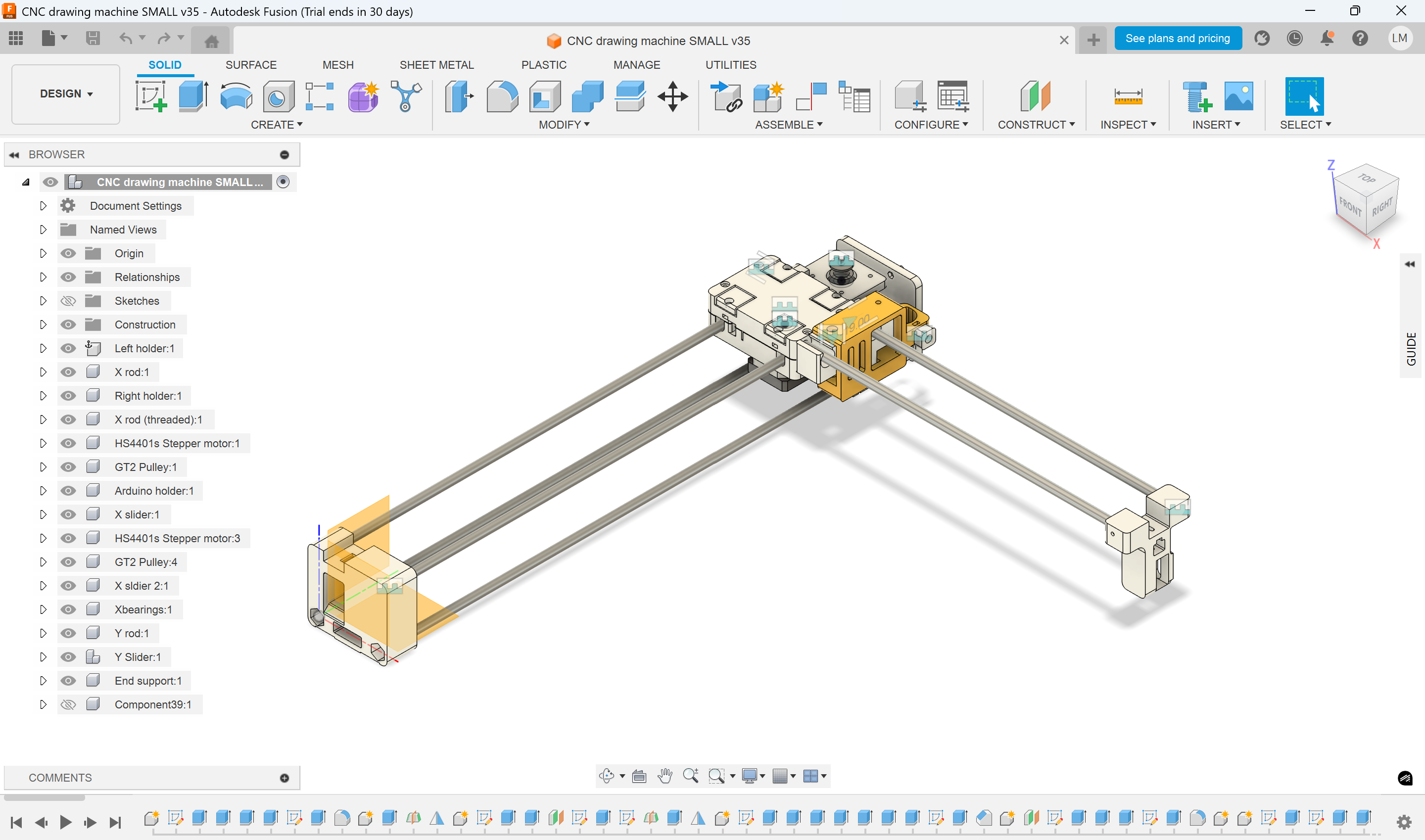
Task: Hide the Left holder:1 component
Action: tap(68, 348)
